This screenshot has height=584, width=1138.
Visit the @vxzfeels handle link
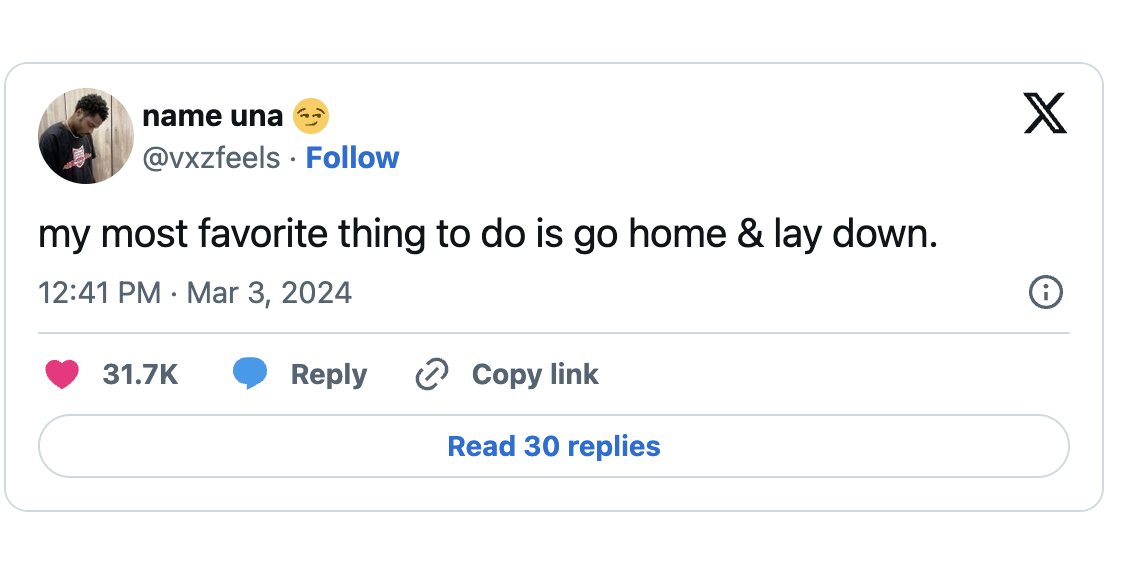(x=212, y=158)
